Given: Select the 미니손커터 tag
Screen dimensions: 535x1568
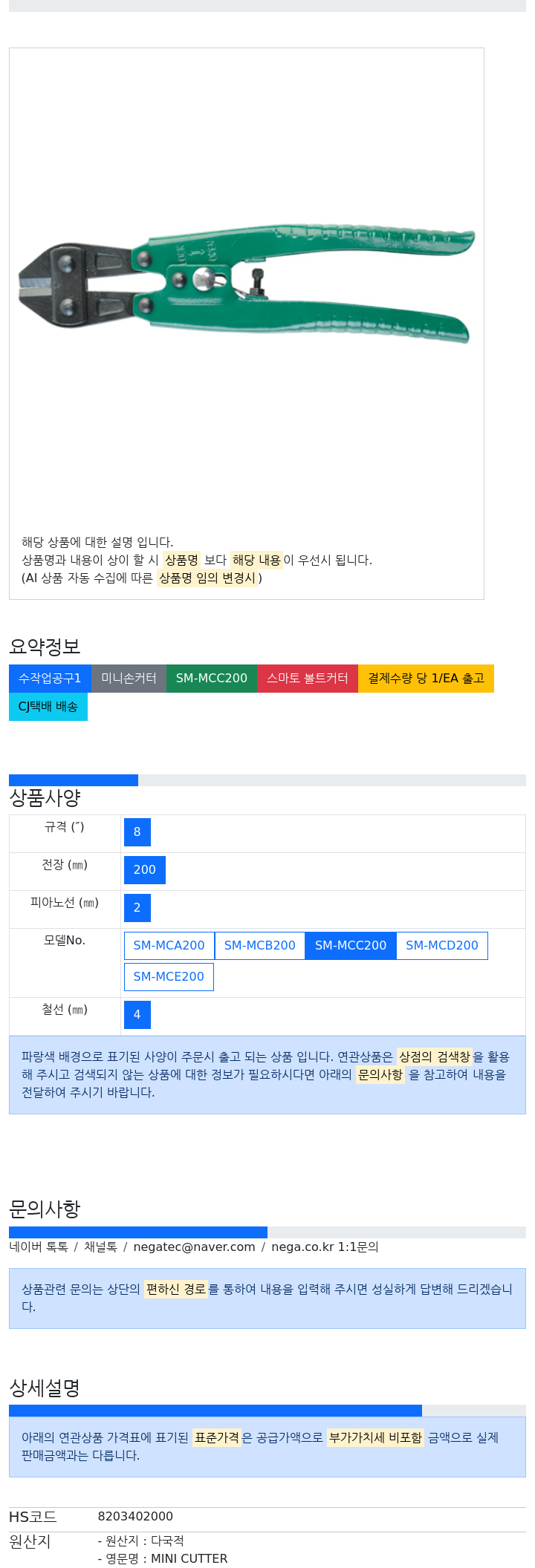Looking at the screenshot, I should coord(129,679).
